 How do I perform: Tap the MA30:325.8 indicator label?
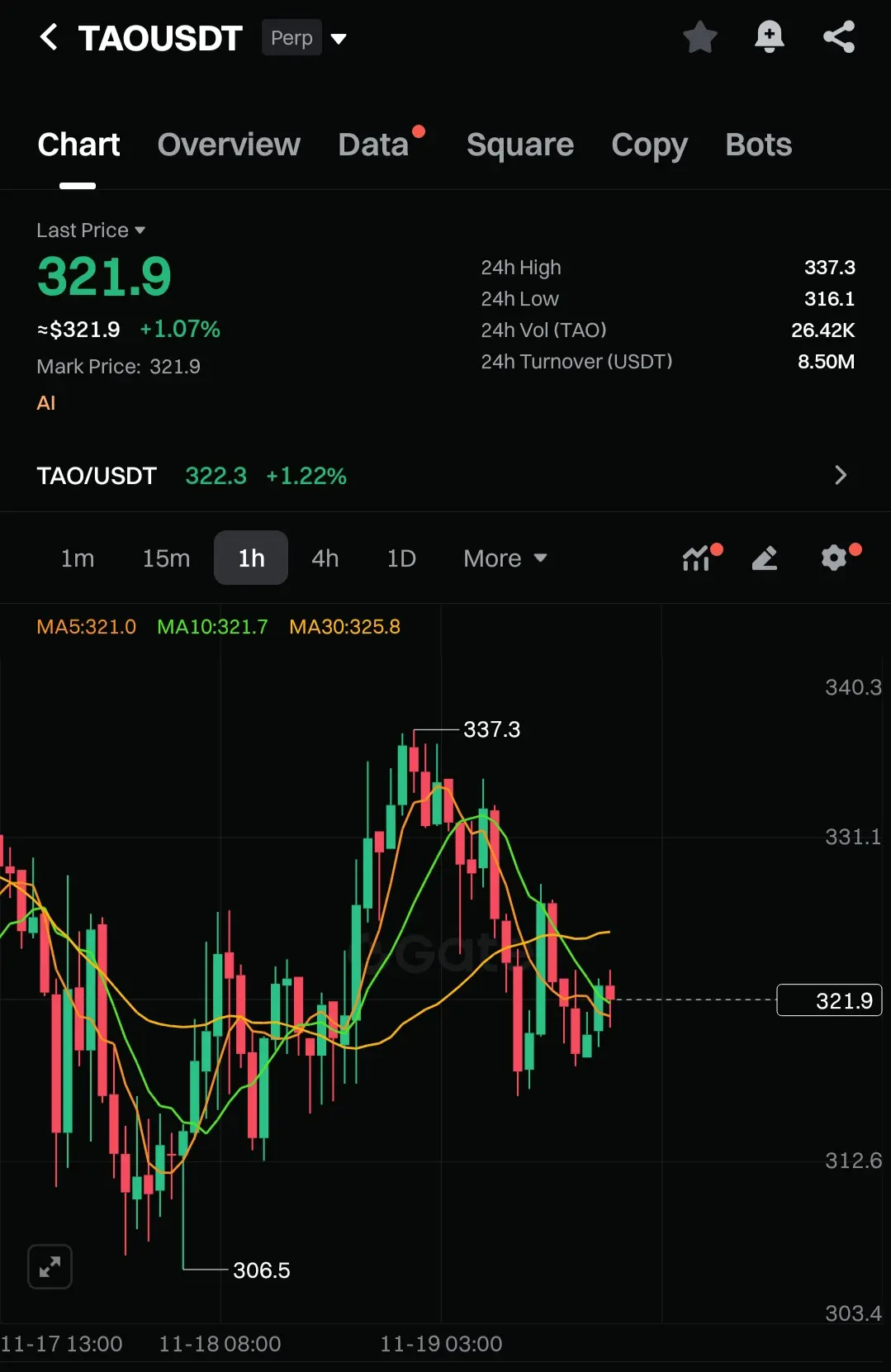(x=344, y=627)
